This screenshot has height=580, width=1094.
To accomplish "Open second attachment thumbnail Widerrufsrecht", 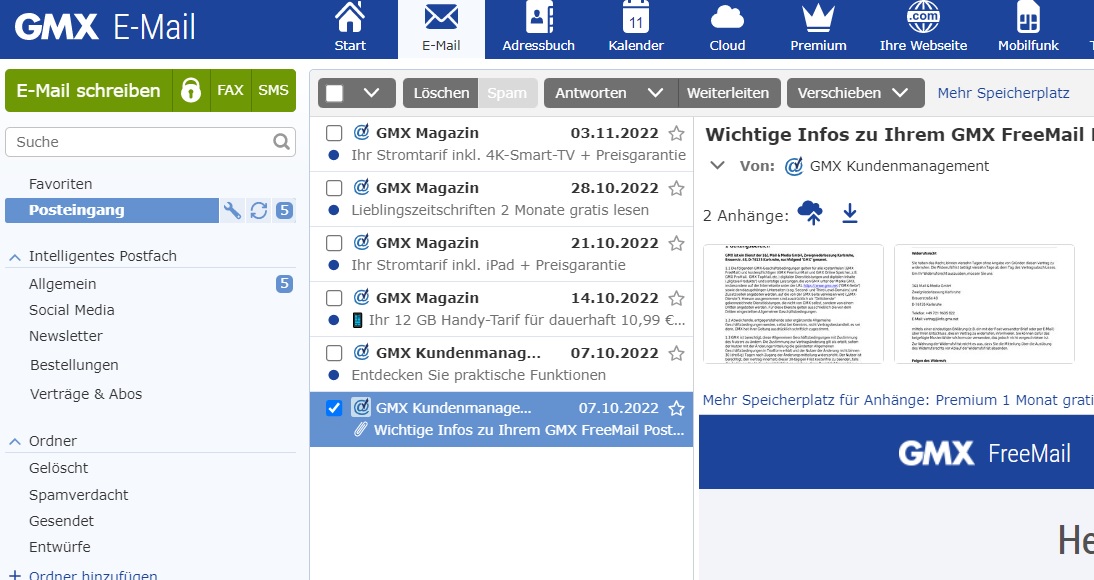I will point(984,304).
